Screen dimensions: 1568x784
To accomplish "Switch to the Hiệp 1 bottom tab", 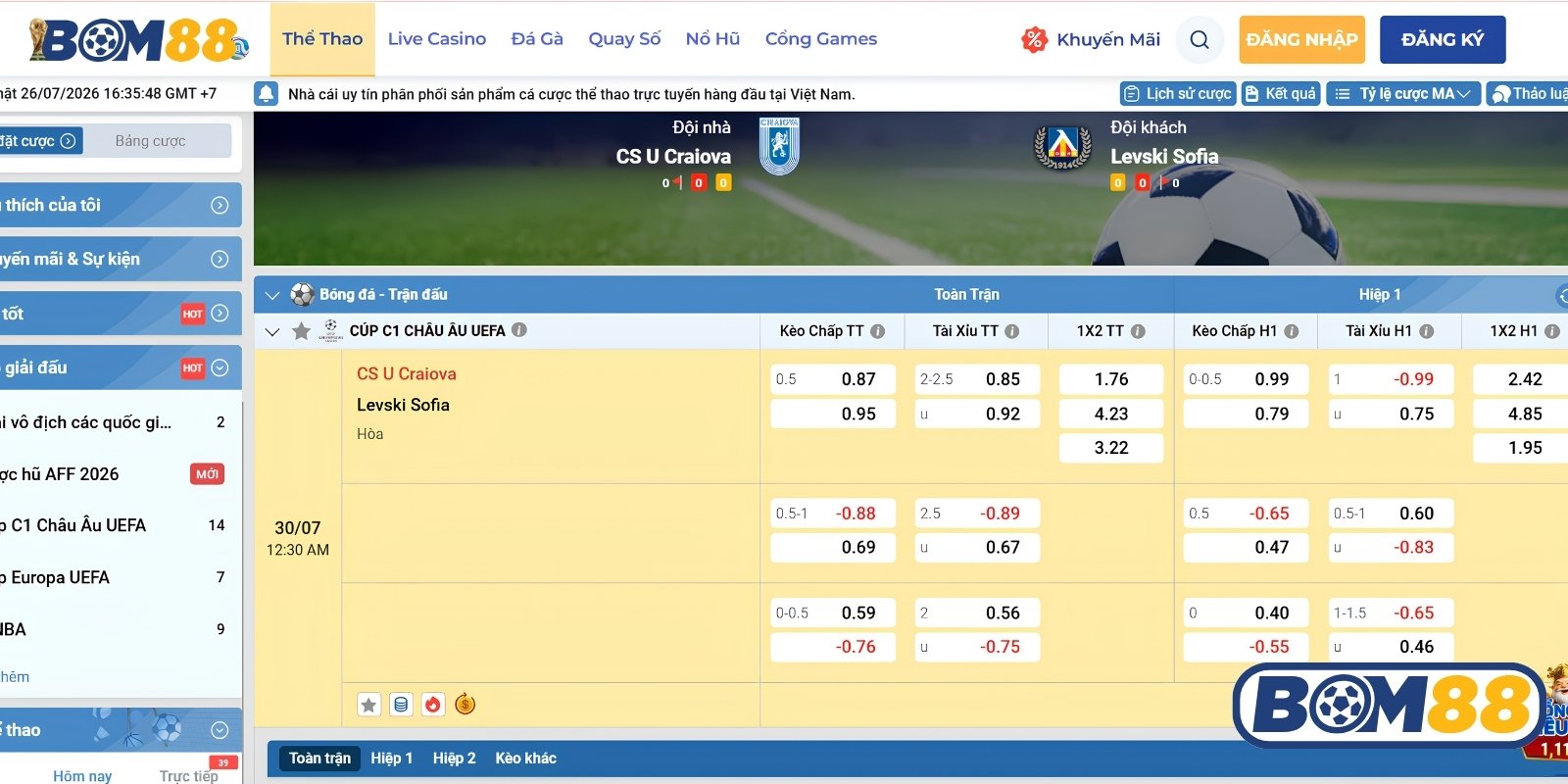I will pos(391,758).
